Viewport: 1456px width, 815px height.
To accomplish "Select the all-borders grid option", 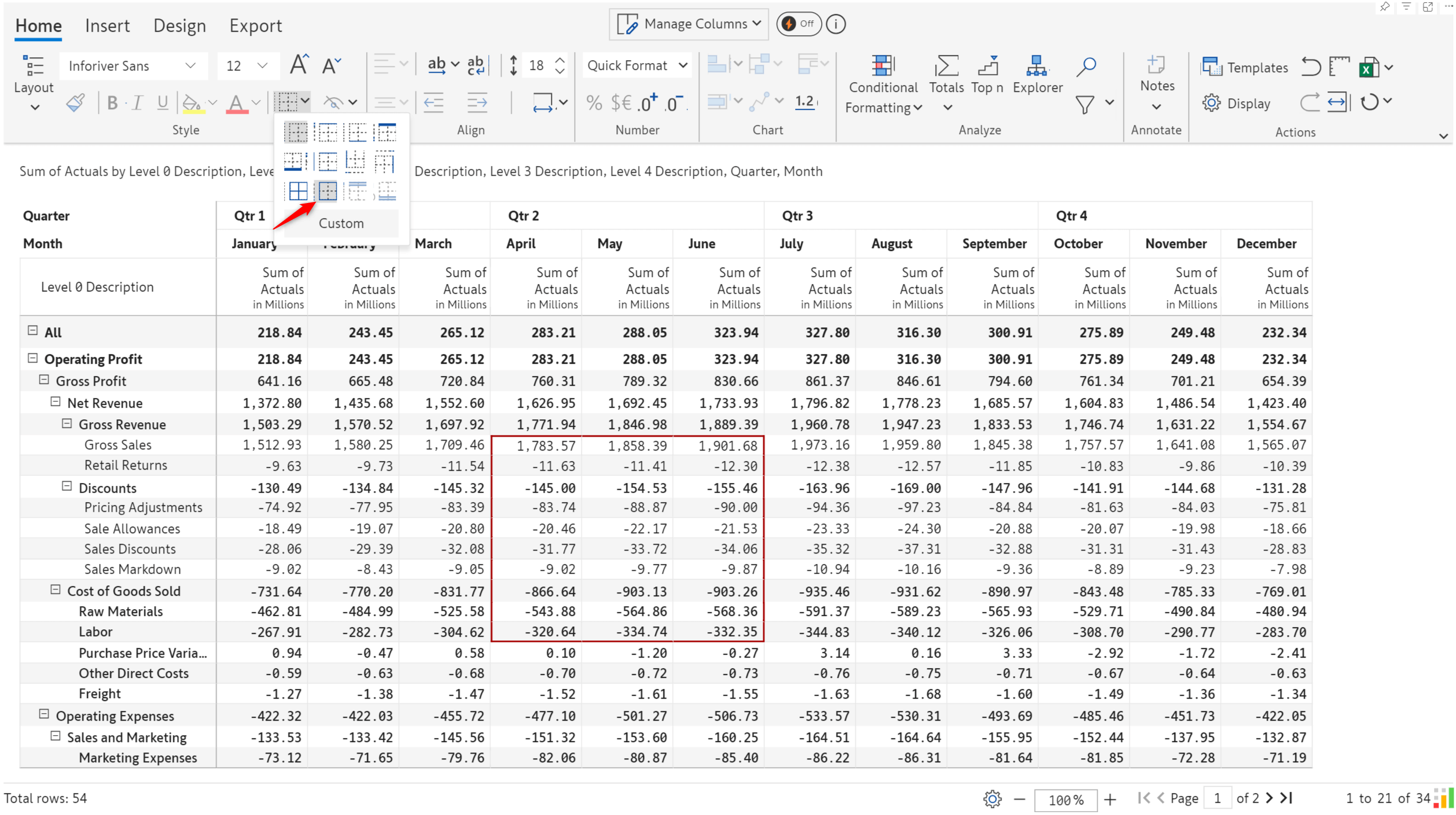I will (x=298, y=191).
